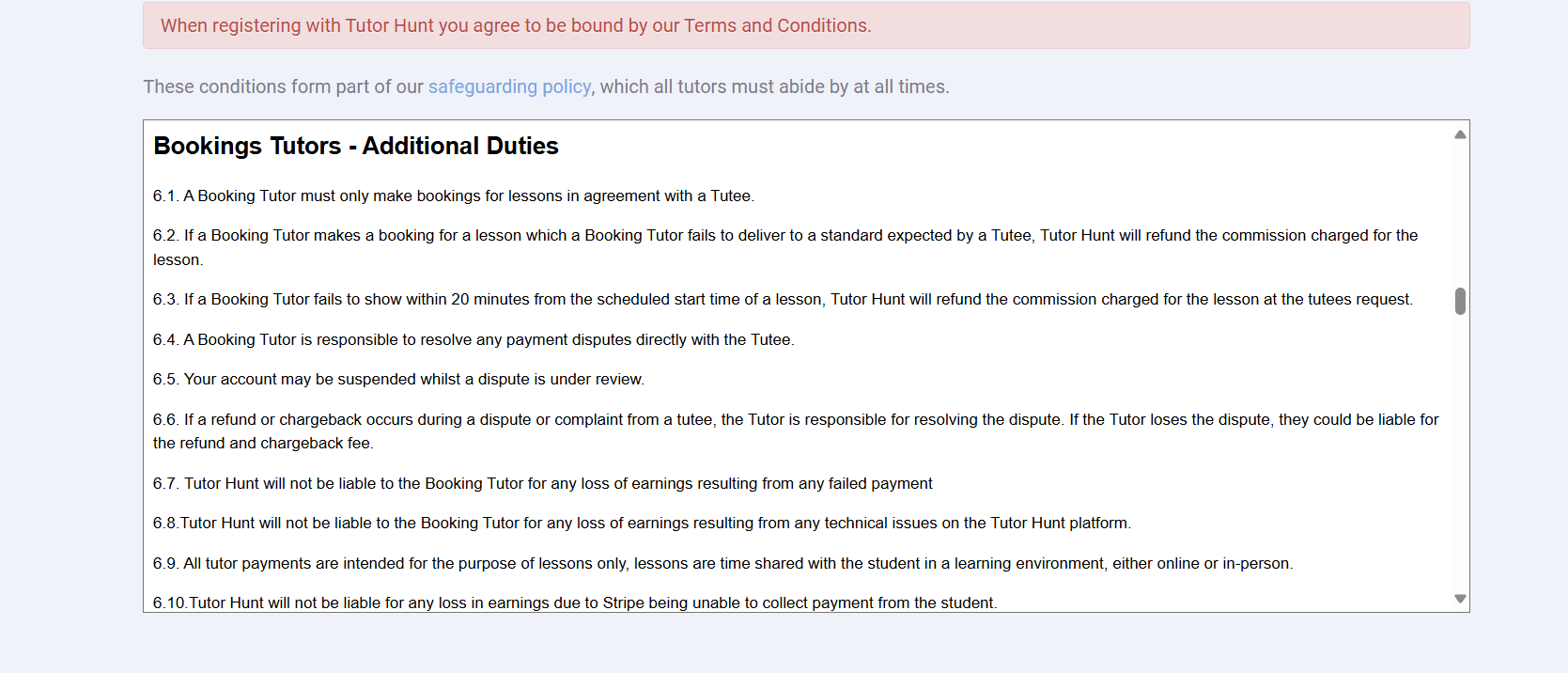
Task: Click the scroll down arrow in terms box
Action: tap(1460, 599)
